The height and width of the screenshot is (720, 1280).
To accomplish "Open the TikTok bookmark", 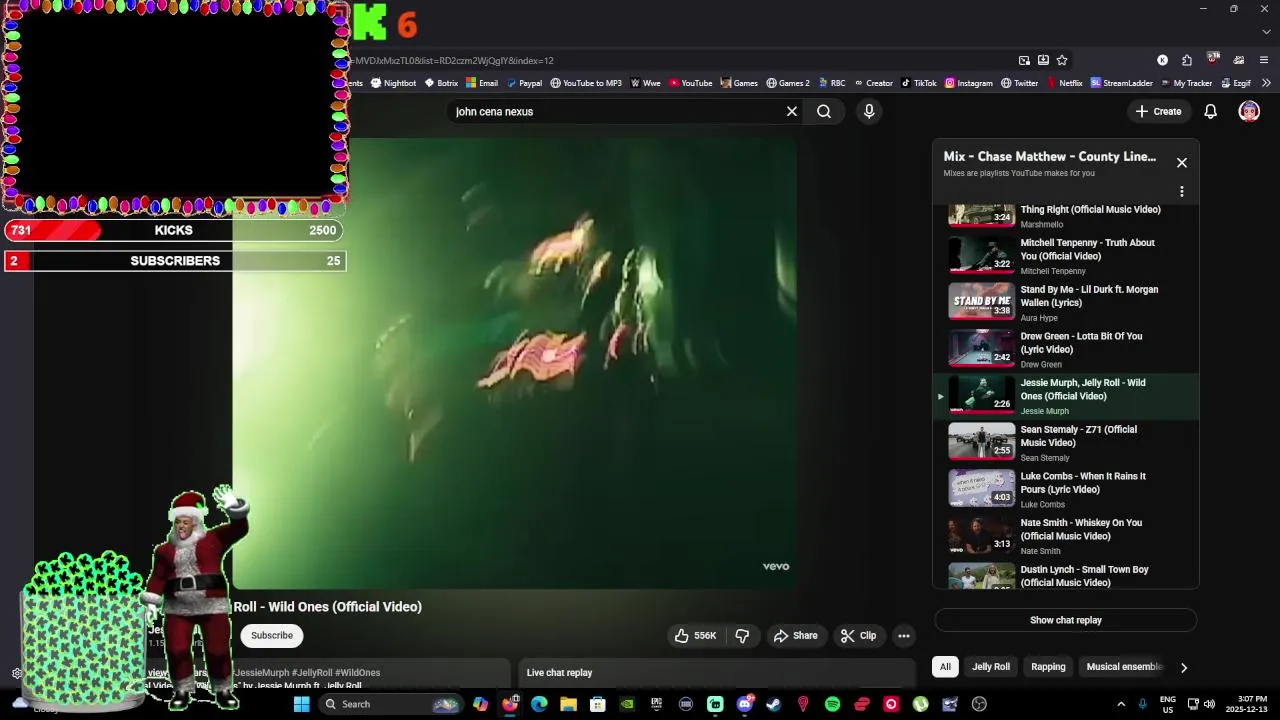I will (x=919, y=83).
